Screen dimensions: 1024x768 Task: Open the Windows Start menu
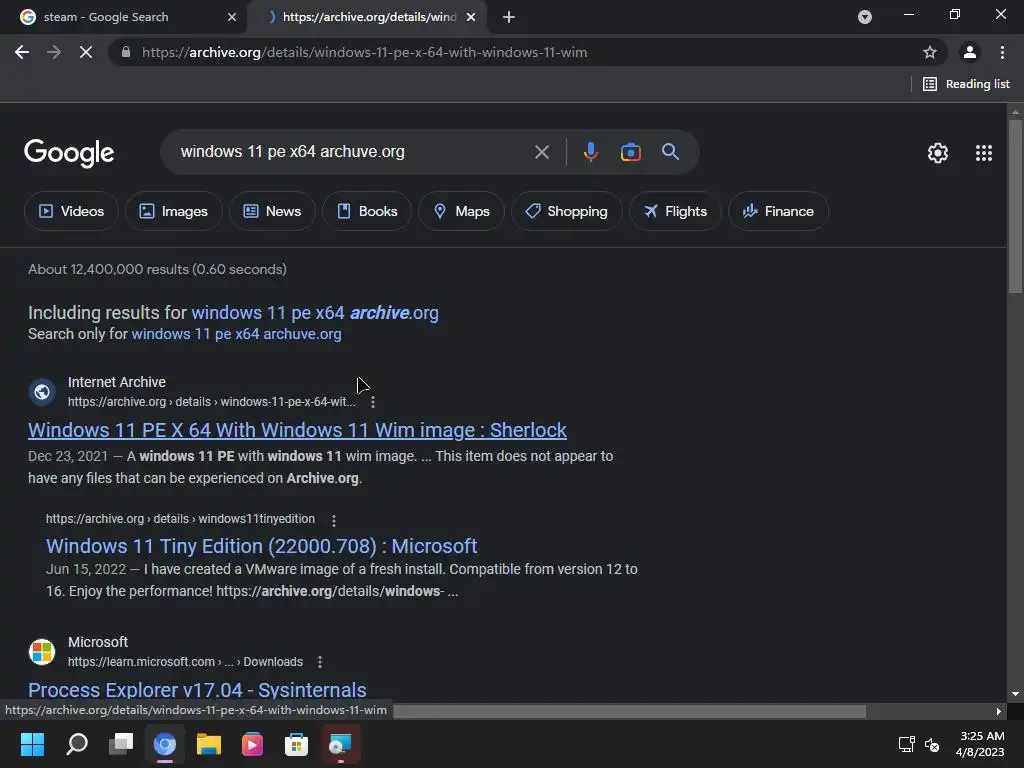(32, 744)
